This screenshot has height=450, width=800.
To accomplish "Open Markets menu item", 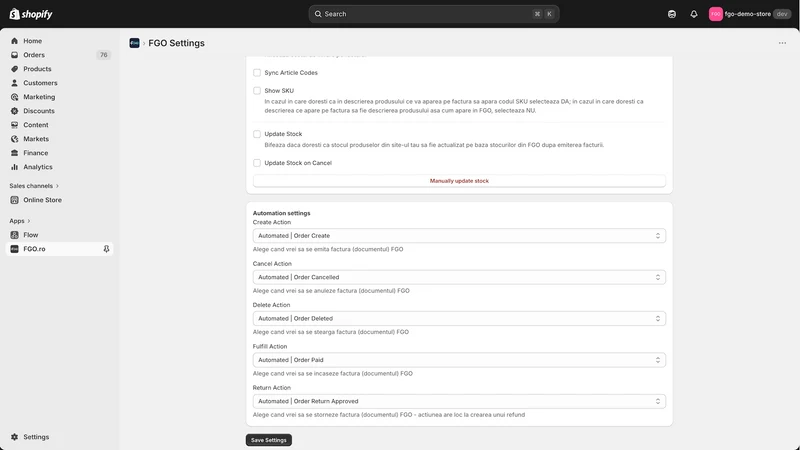I will [36, 139].
